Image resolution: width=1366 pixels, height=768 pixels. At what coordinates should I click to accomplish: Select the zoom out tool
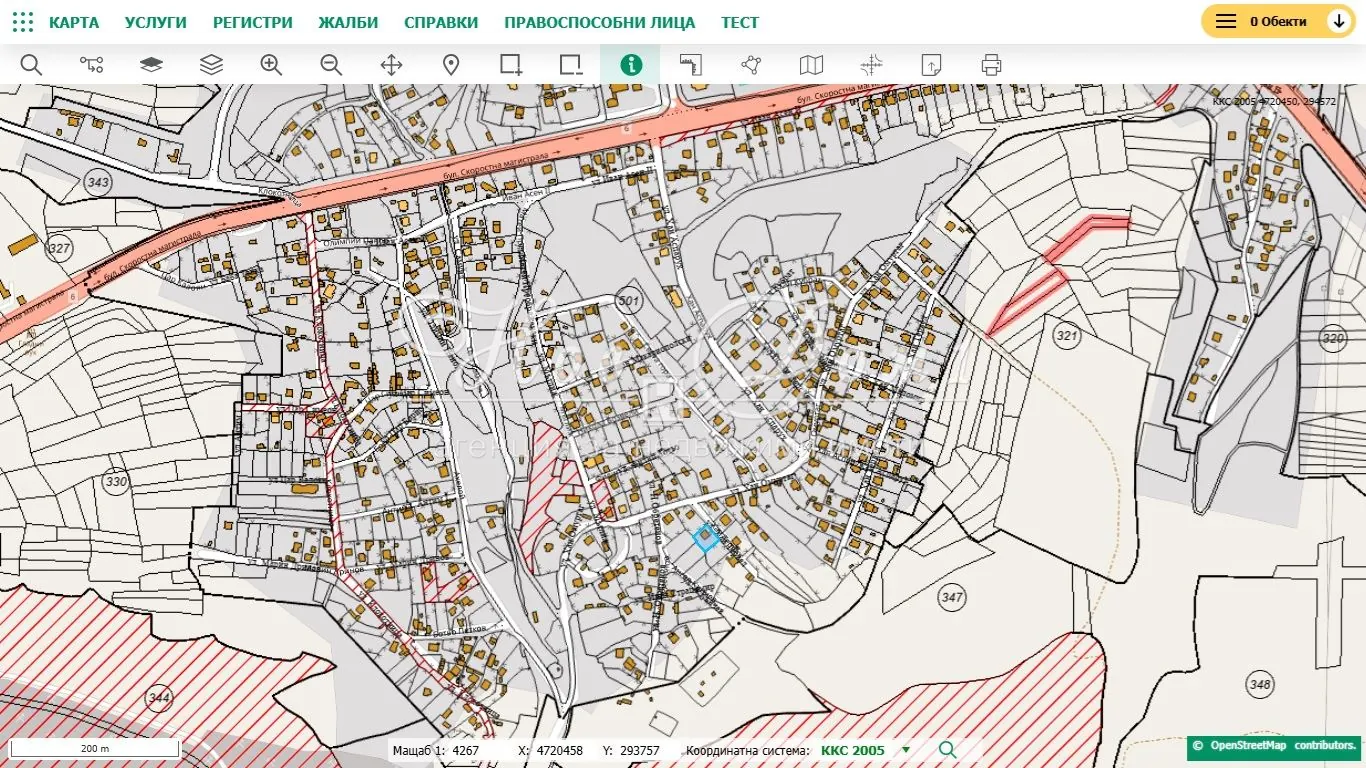click(x=331, y=65)
